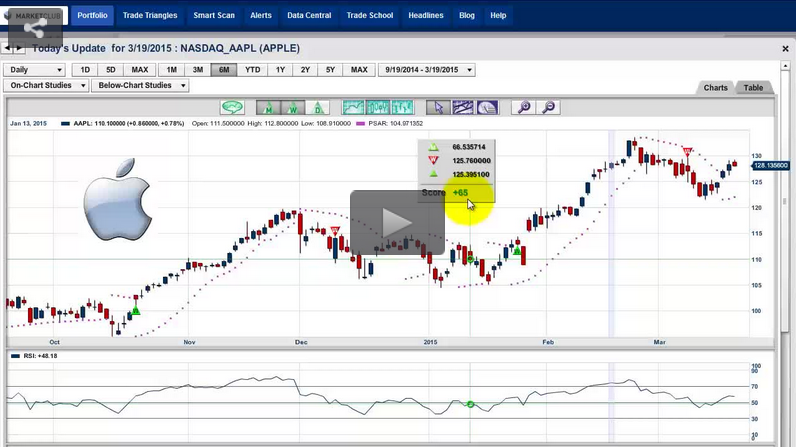The width and height of the screenshot is (796, 447).
Task: Play the video using center play button
Action: click(397, 222)
